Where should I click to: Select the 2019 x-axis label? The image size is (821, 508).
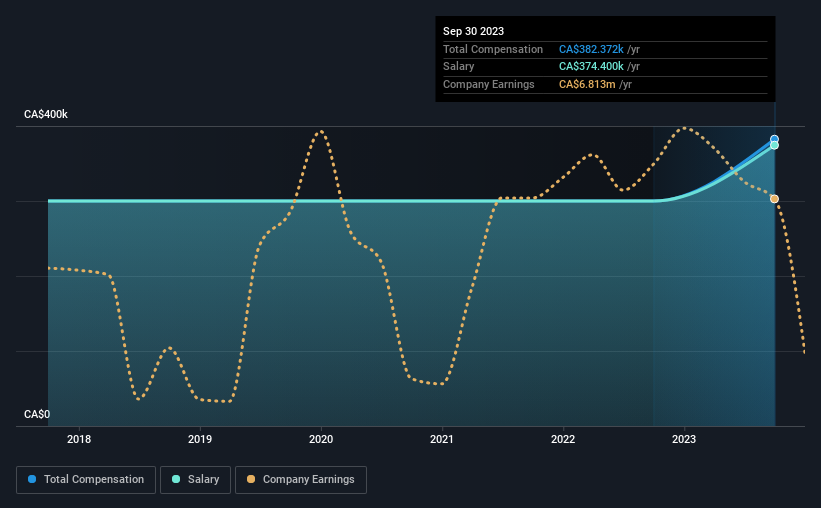coord(200,439)
